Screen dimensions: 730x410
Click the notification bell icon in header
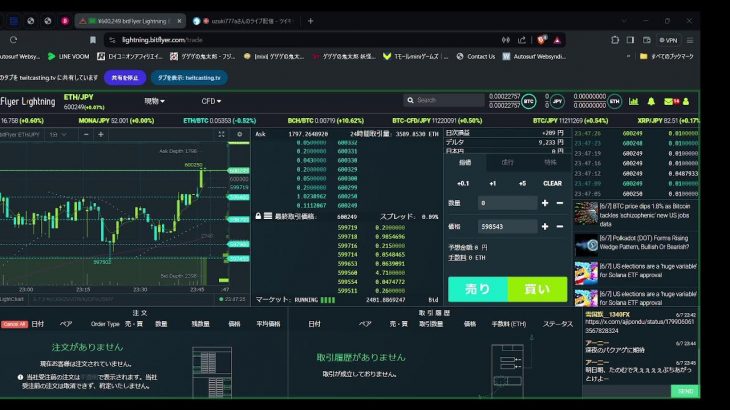651,101
